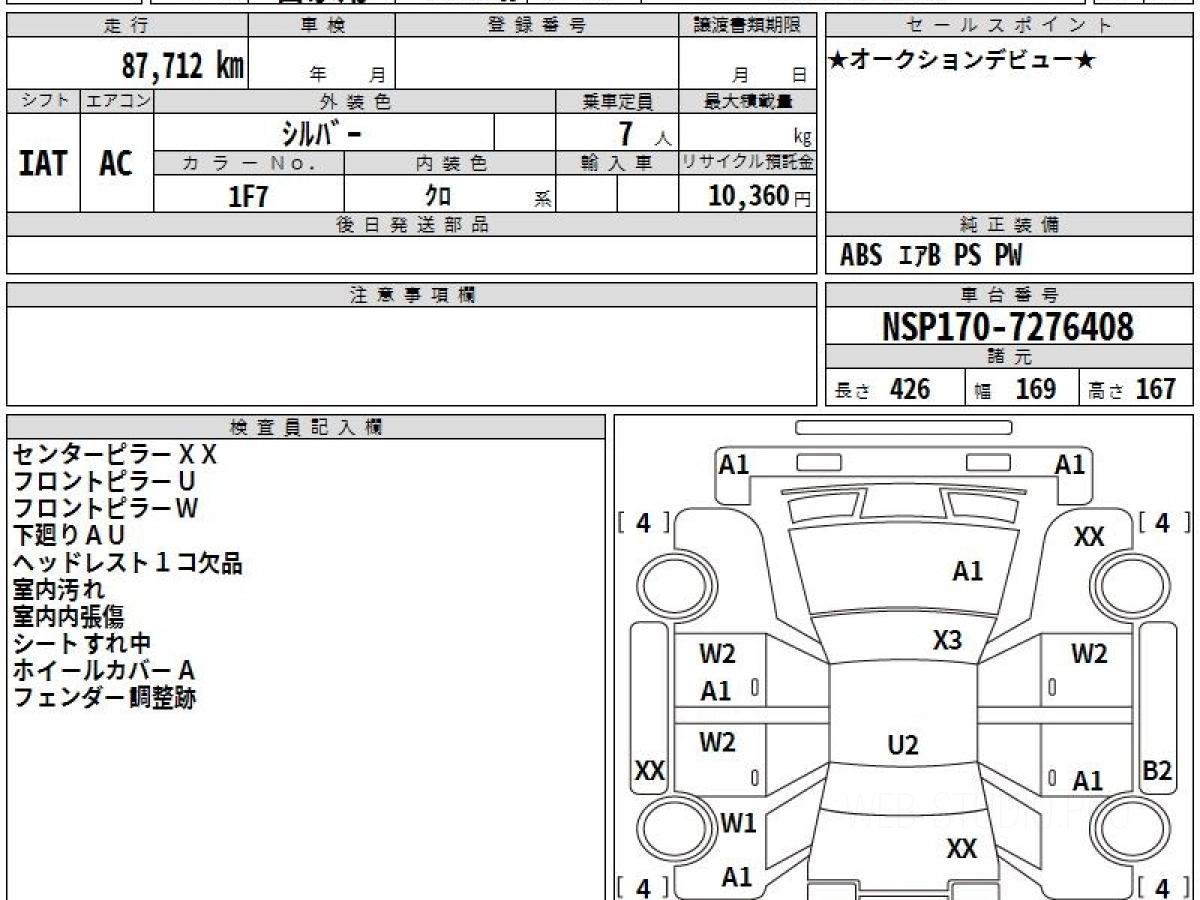Screen dimensions: 1200x900
Task: Click the 検査員記入欄 header
Action: coord(306,427)
